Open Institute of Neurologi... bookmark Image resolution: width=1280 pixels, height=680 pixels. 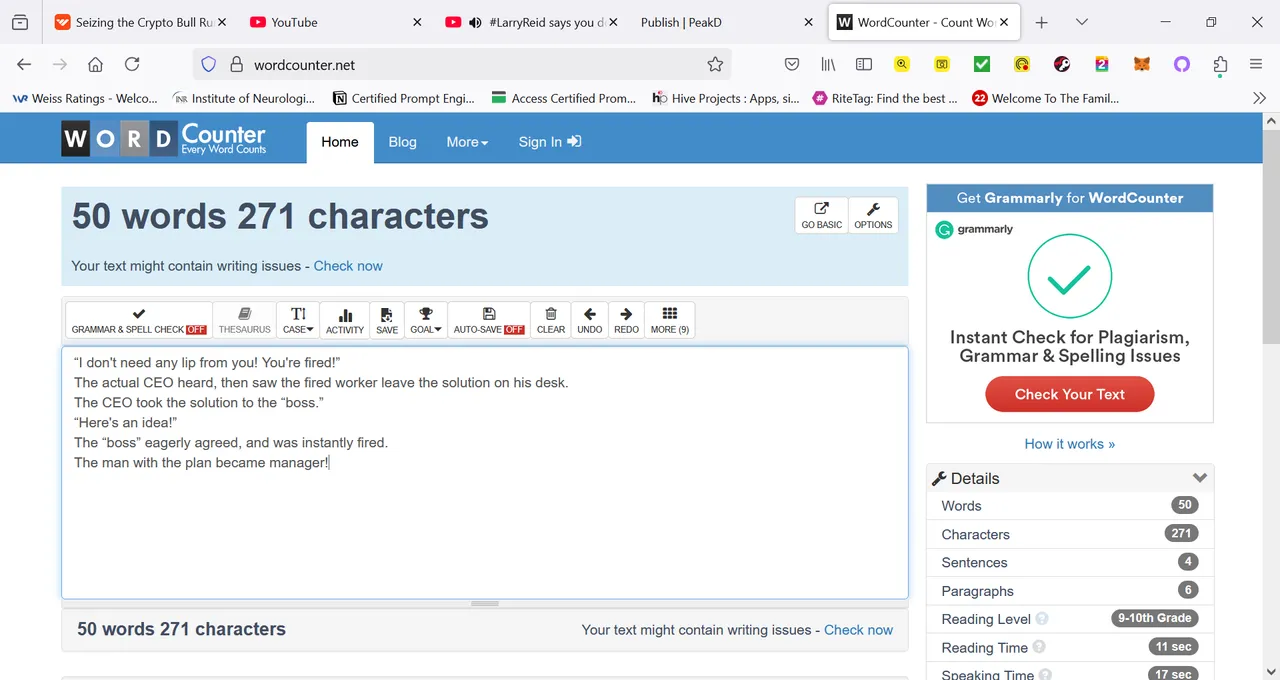(x=244, y=98)
